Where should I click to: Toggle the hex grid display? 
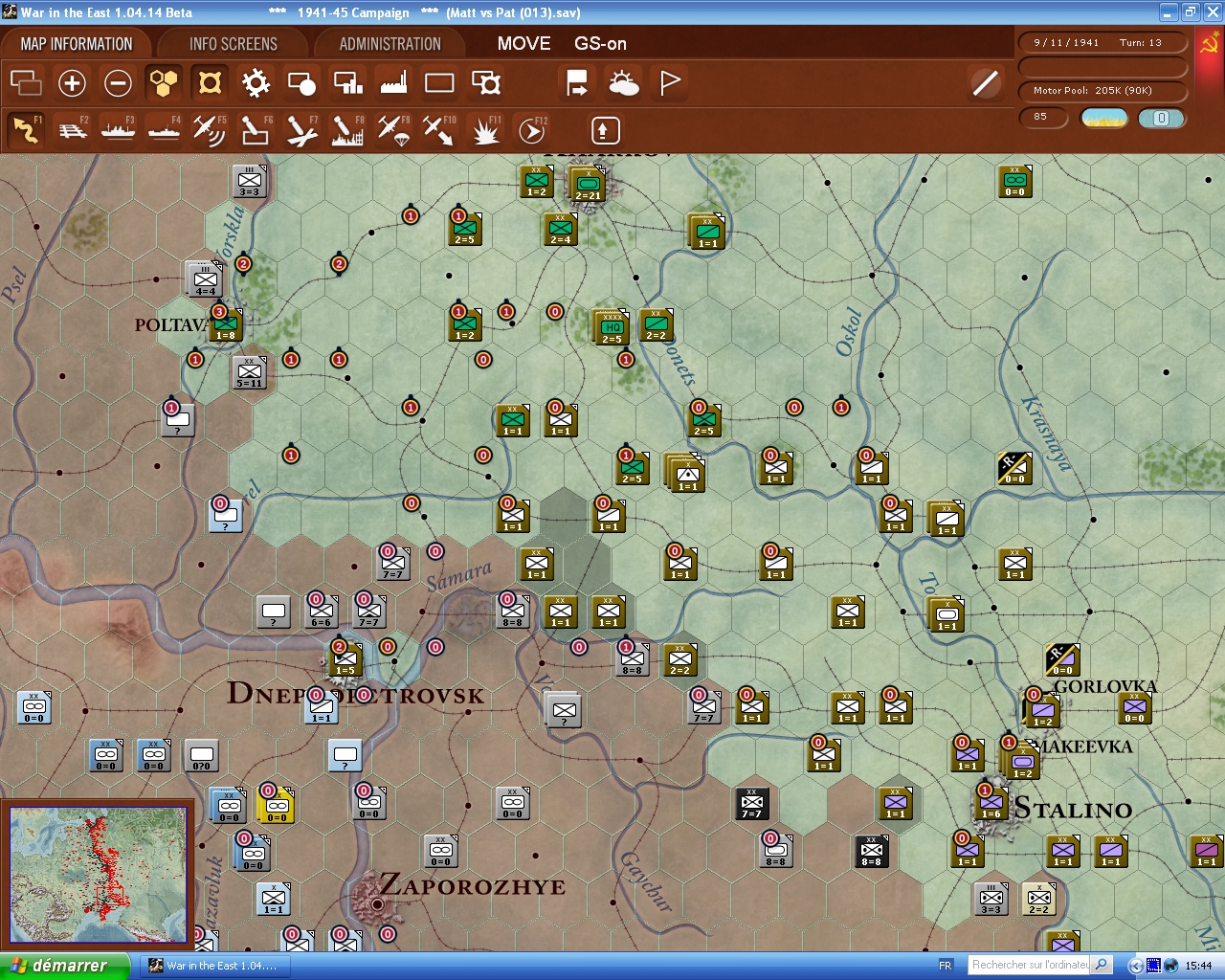pyautogui.click(x=164, y=83)
